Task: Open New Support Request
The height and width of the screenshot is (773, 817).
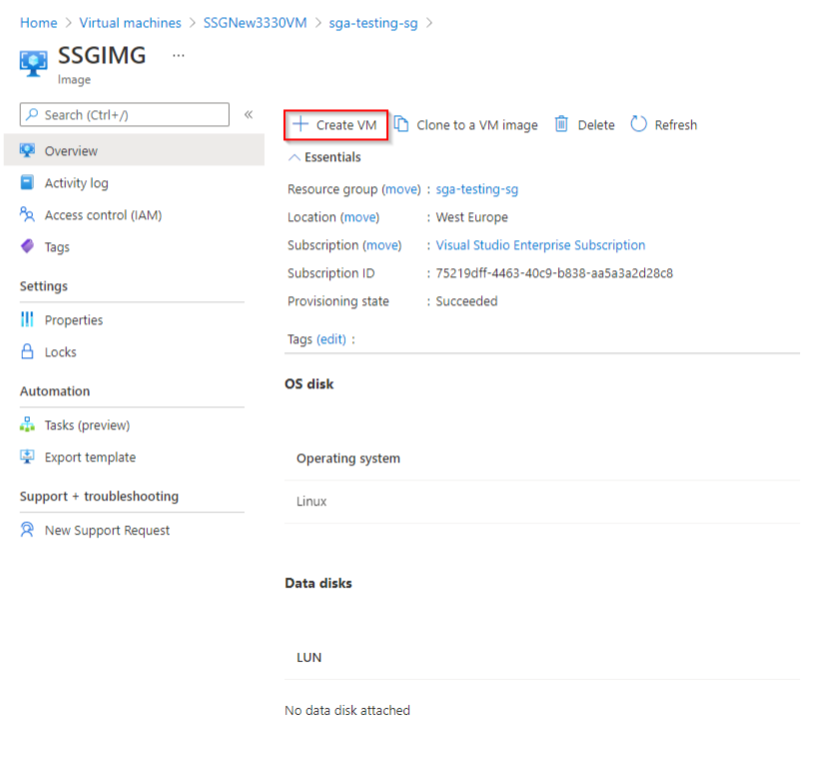Action: point(107,530)
